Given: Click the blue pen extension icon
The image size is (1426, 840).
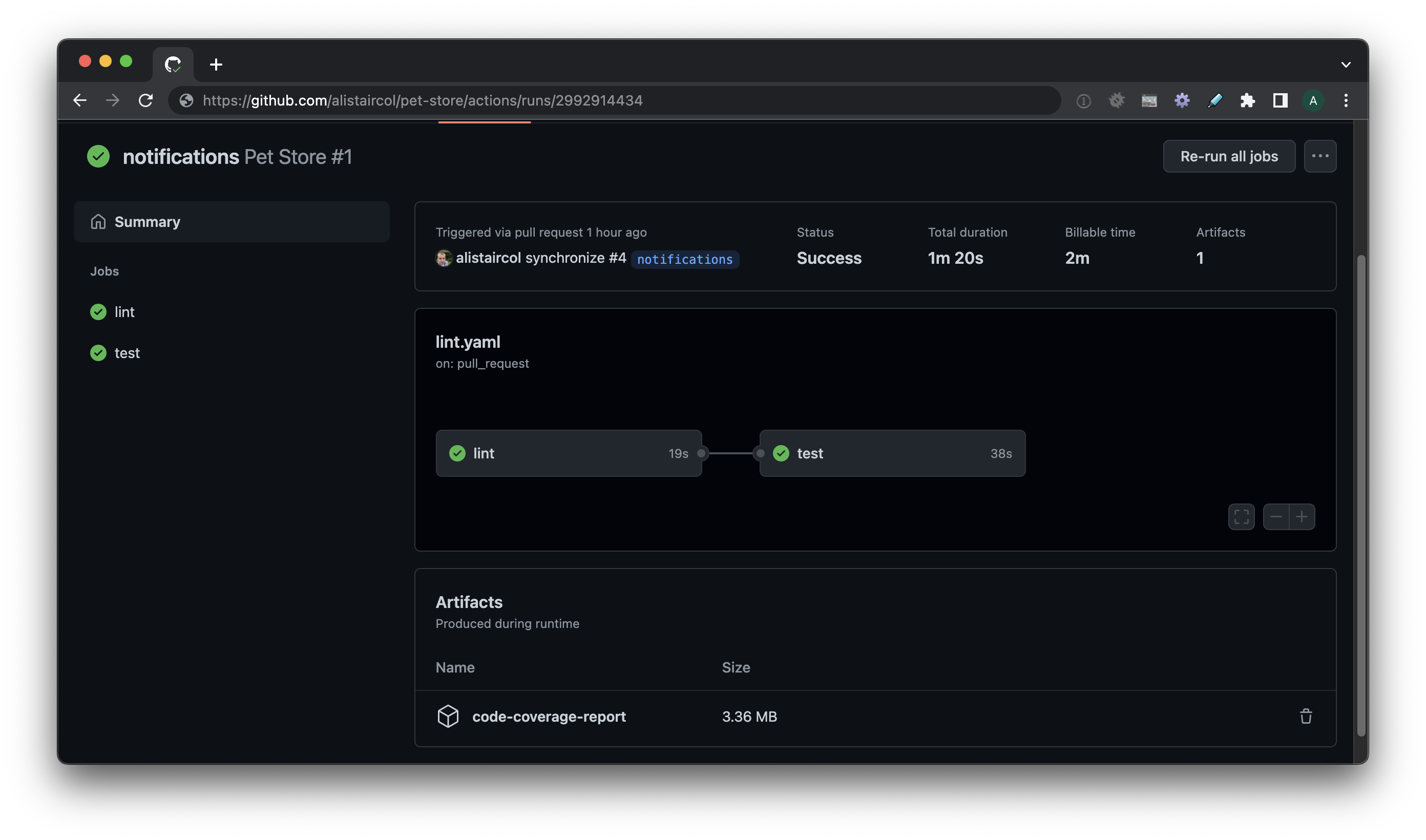Looking at the screenshot, I should point(1214,101).
